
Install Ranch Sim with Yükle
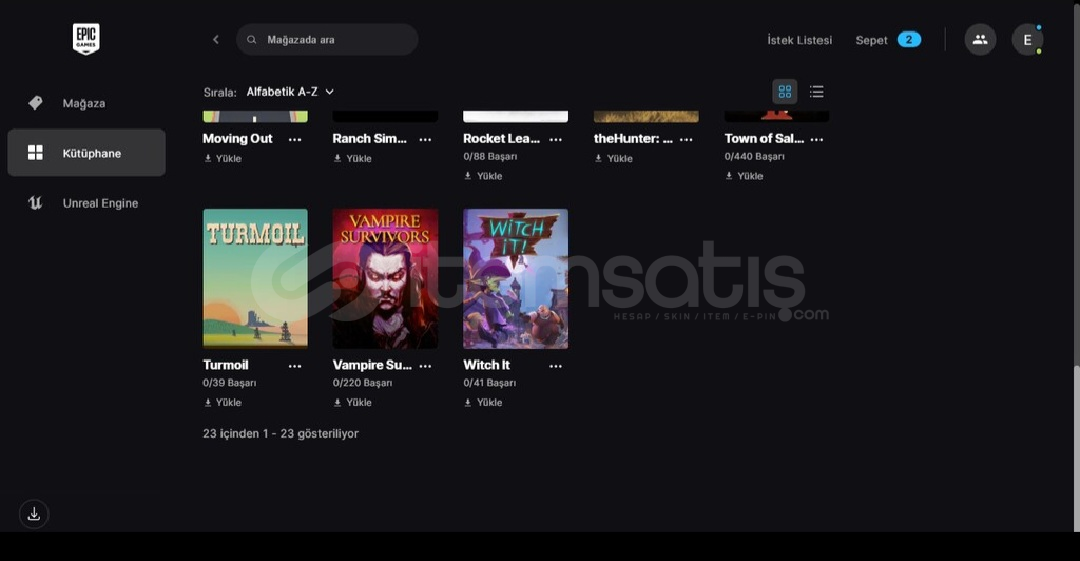[x=353, y=159]
